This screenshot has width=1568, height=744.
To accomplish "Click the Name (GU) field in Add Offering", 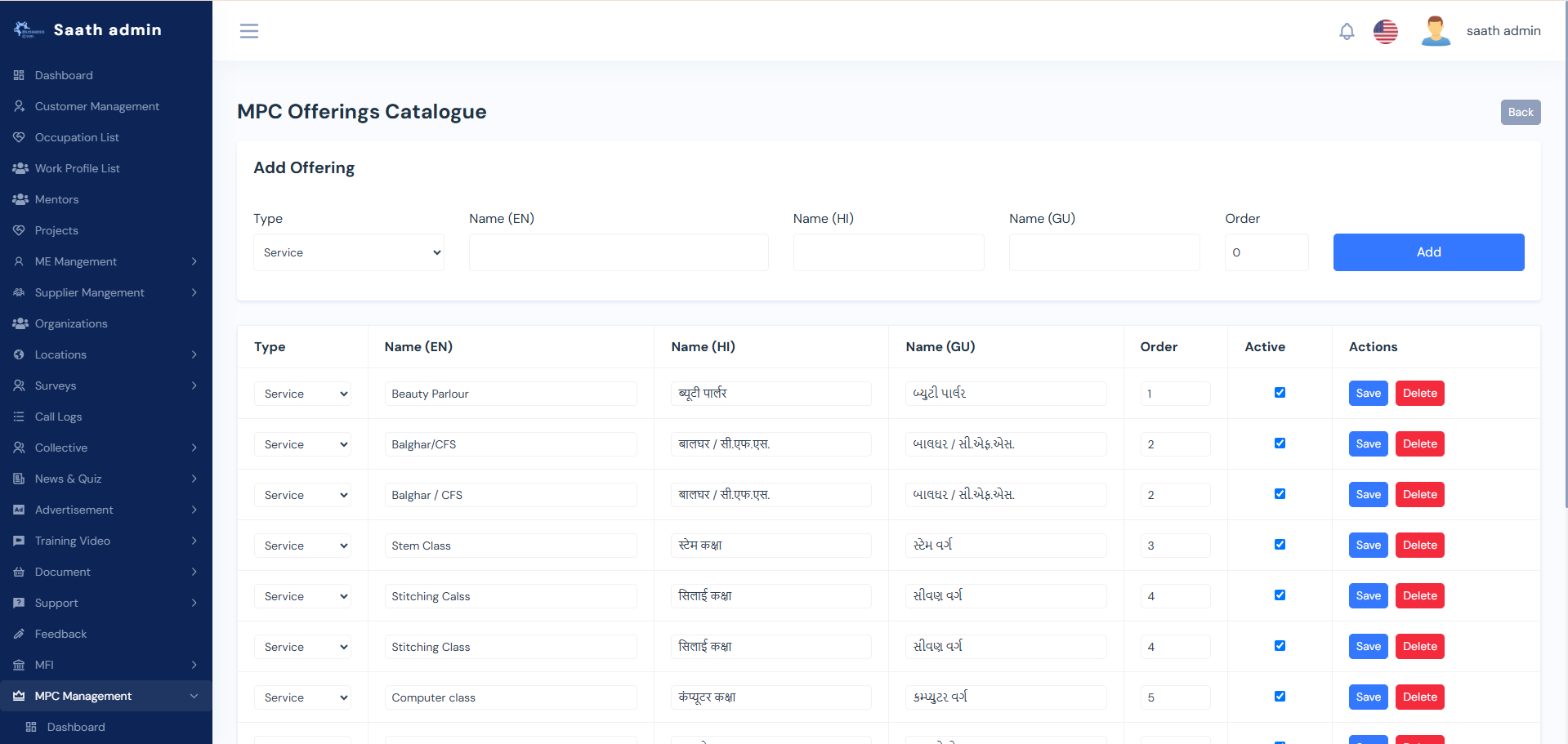I will [1105, 252].
